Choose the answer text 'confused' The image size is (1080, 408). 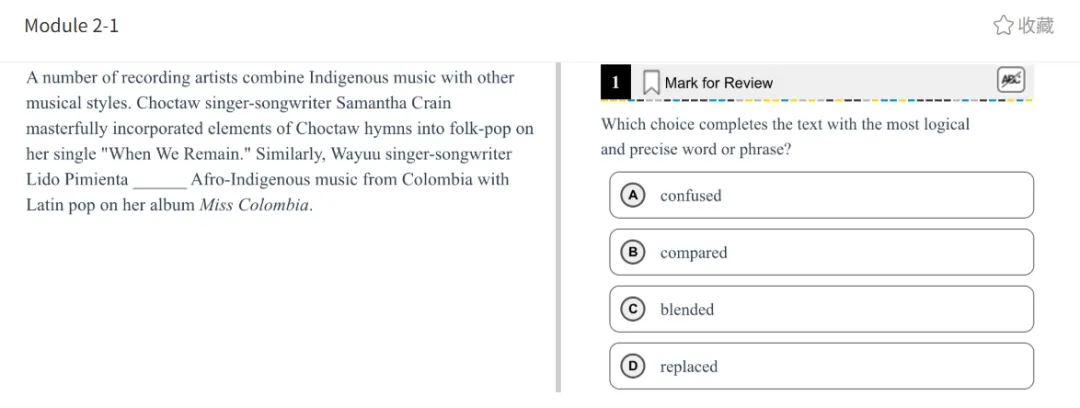click(690, 196)
